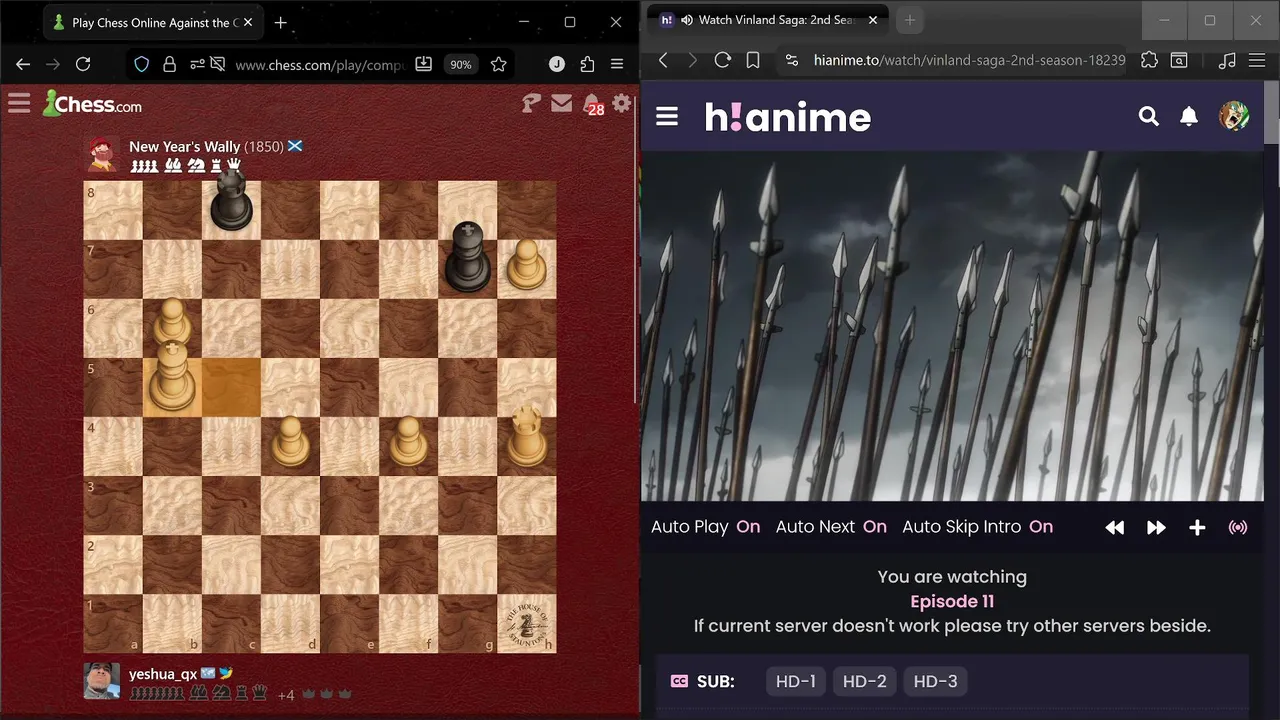This screenshot has width=1280, height=720.
Task: Select the black king on g7
Action: [467, 258]
